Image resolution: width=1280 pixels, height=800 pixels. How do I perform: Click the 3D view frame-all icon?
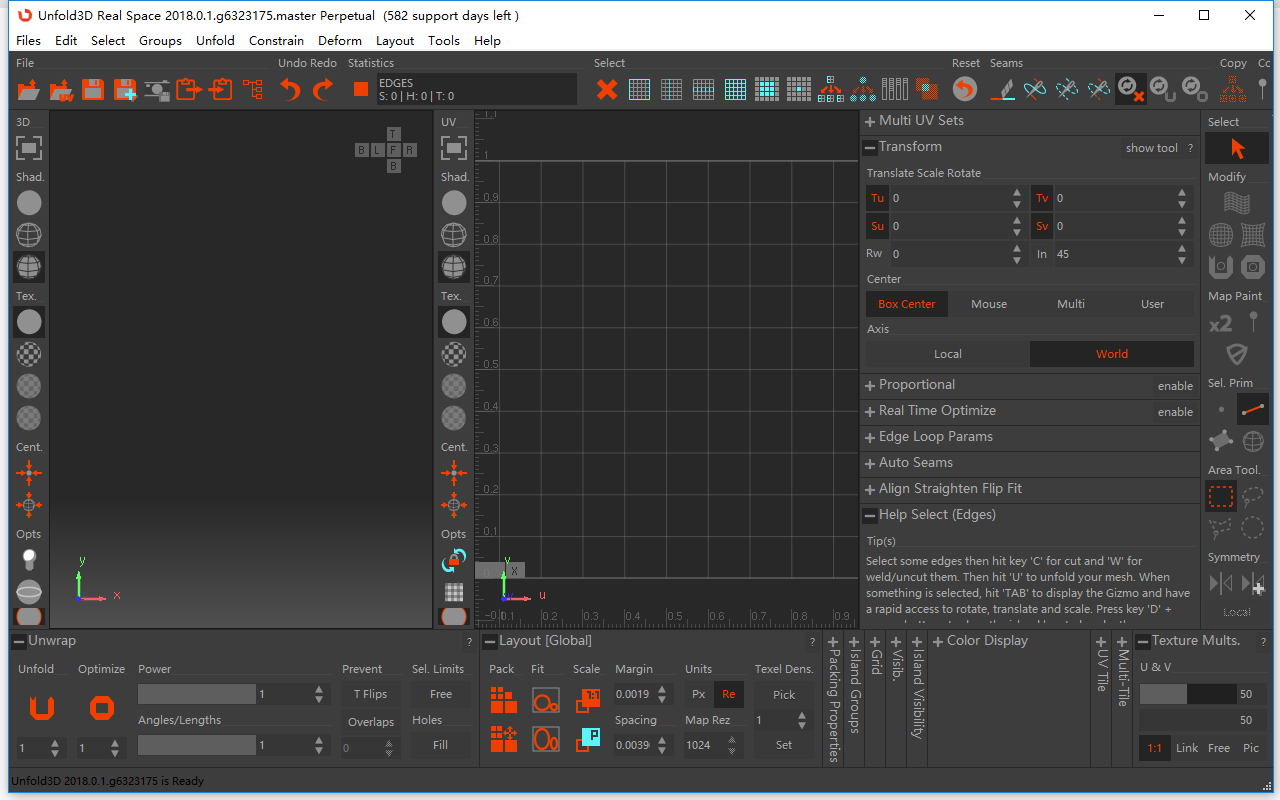[29, 148]
